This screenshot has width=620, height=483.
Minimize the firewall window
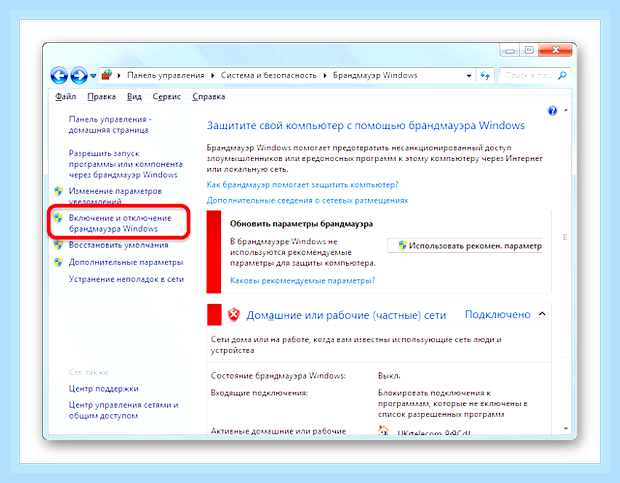coord(510,51)
